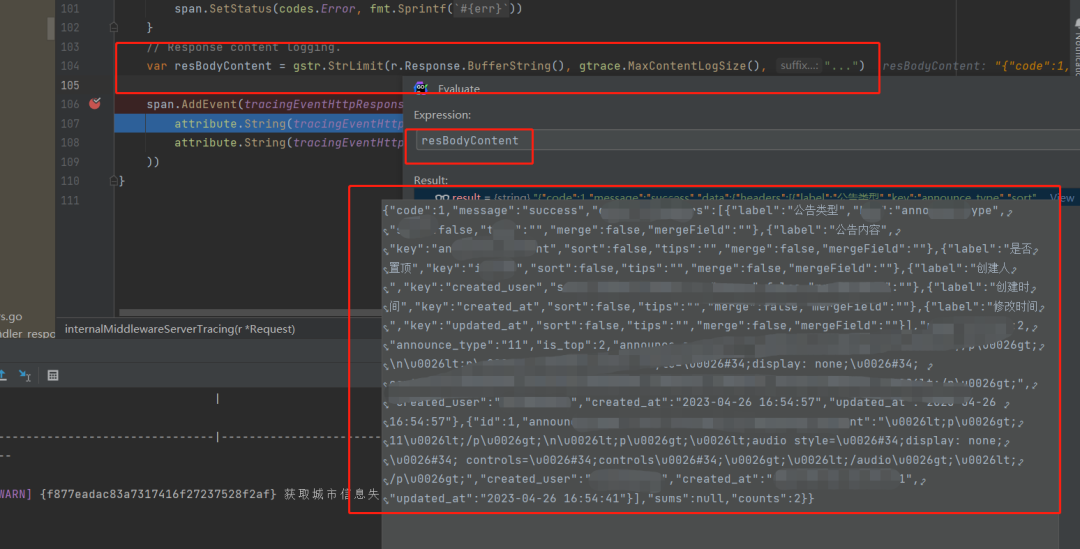This screenshot has height=549, width=1080.
Task: Click updated_at 2023-04-26 16:54:41 text in result
Action: [504, 498]
